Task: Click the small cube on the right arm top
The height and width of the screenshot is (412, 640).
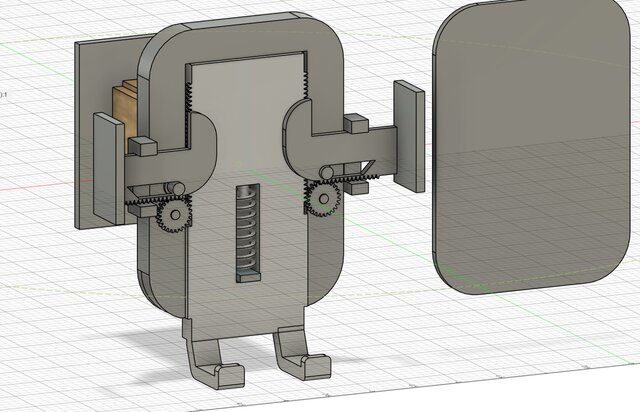Action: click(x=356, y=124)
